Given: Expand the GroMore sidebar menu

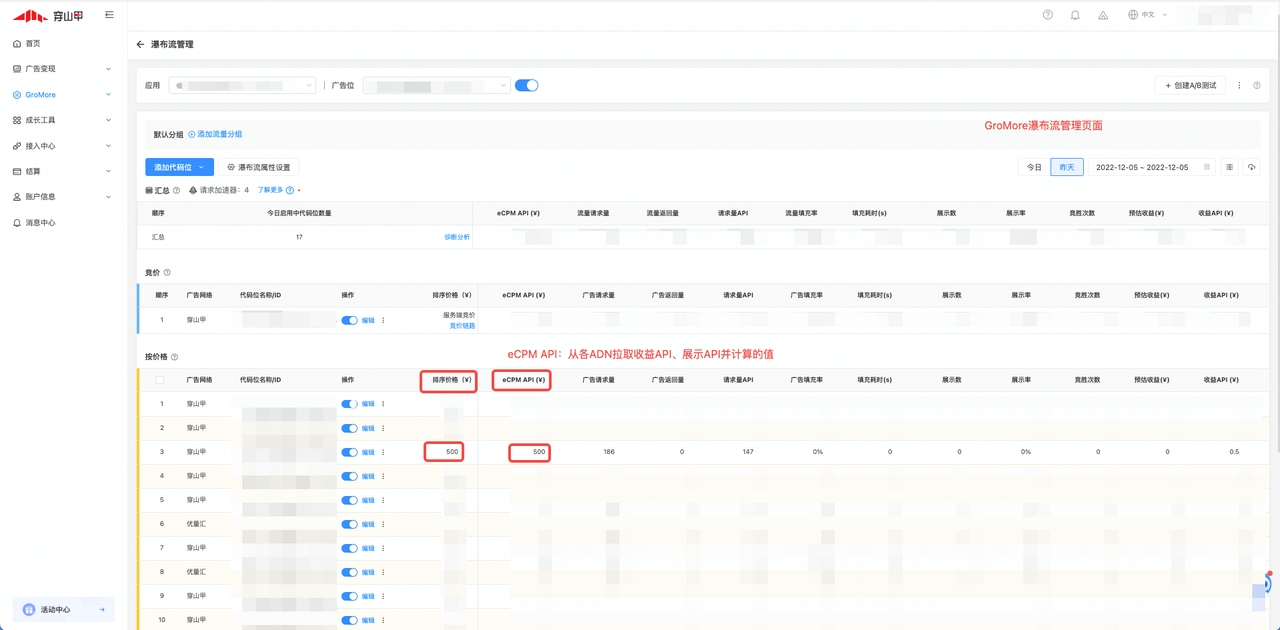Looking at the screenshot, I should coord(62,95).
